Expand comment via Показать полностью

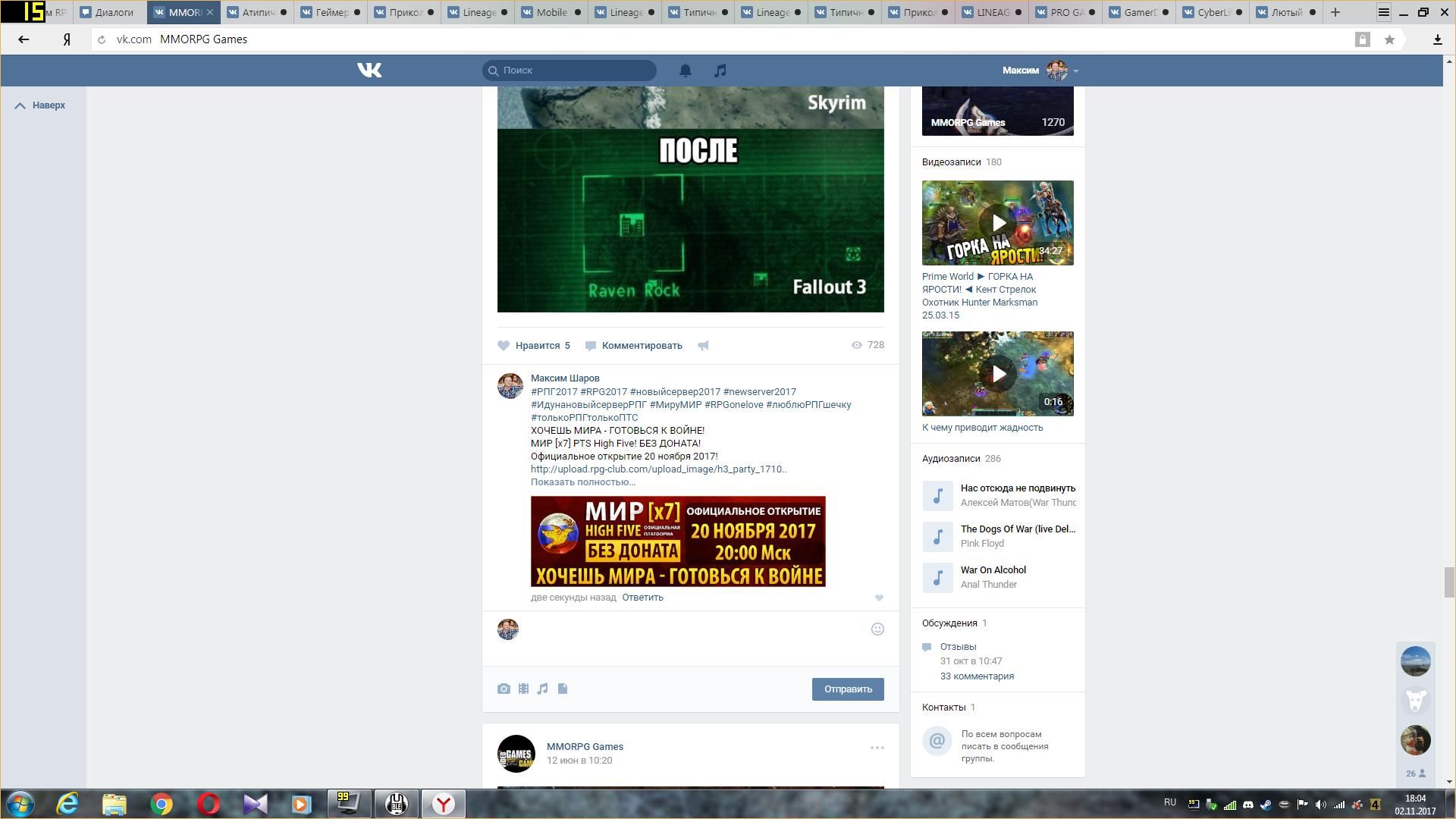[x=582, y=482]
